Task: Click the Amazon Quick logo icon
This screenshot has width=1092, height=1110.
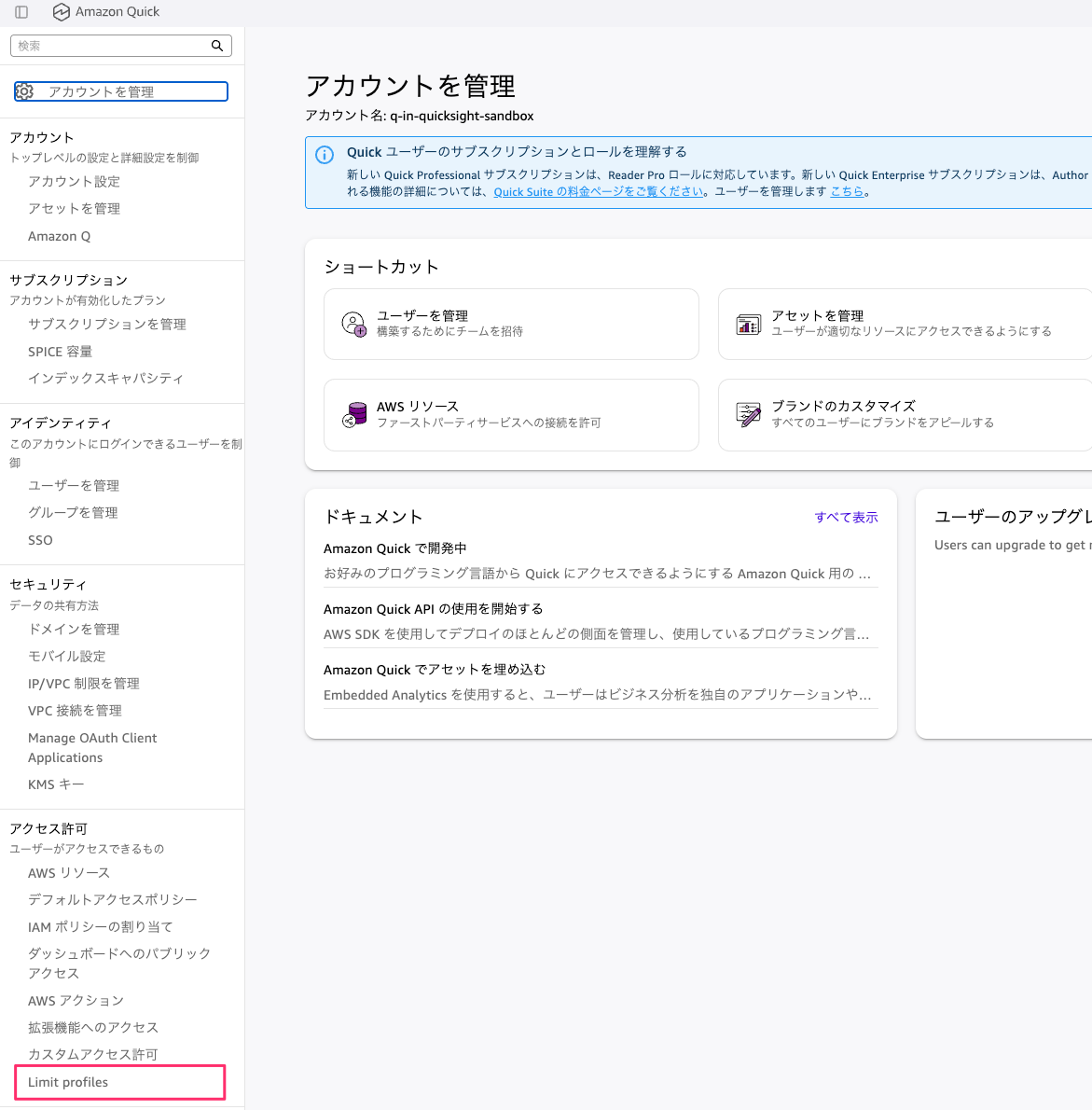Action: (62, 12)
